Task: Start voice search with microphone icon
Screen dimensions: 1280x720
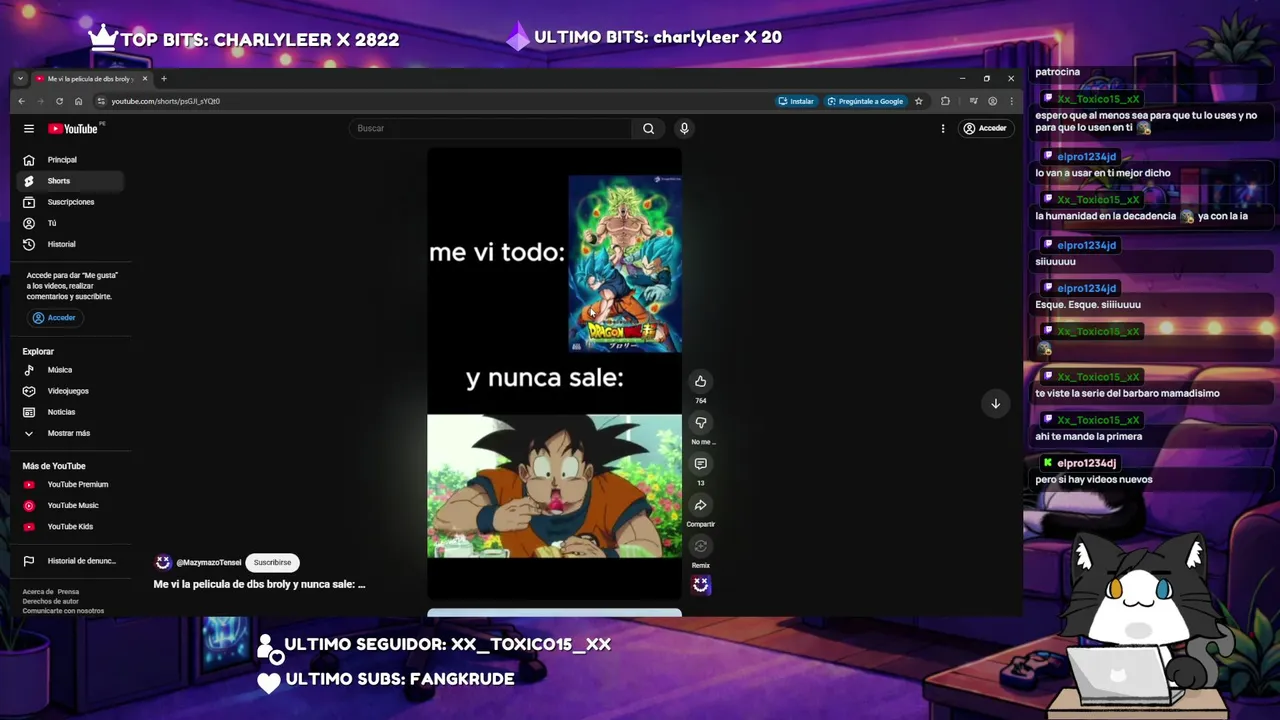Action: point(684,128)
